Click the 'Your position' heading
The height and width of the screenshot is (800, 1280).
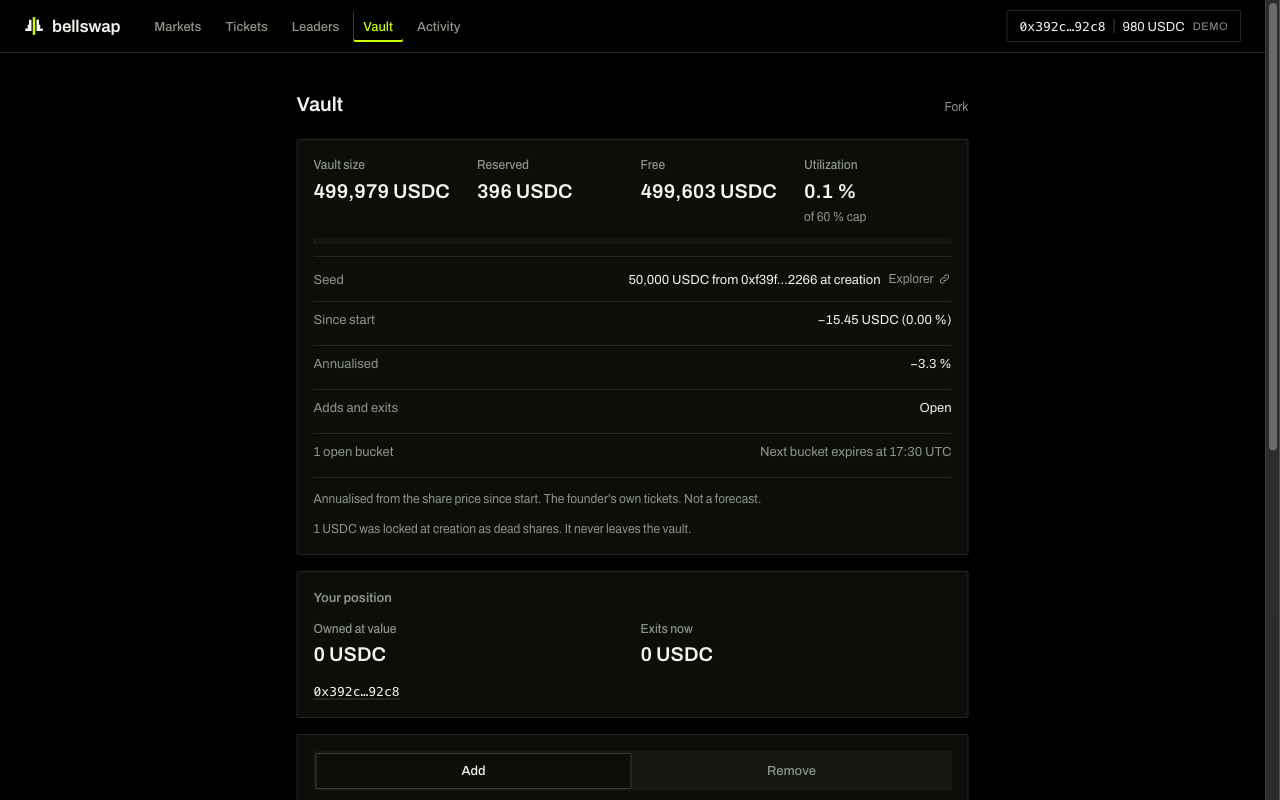pos(352,598)
